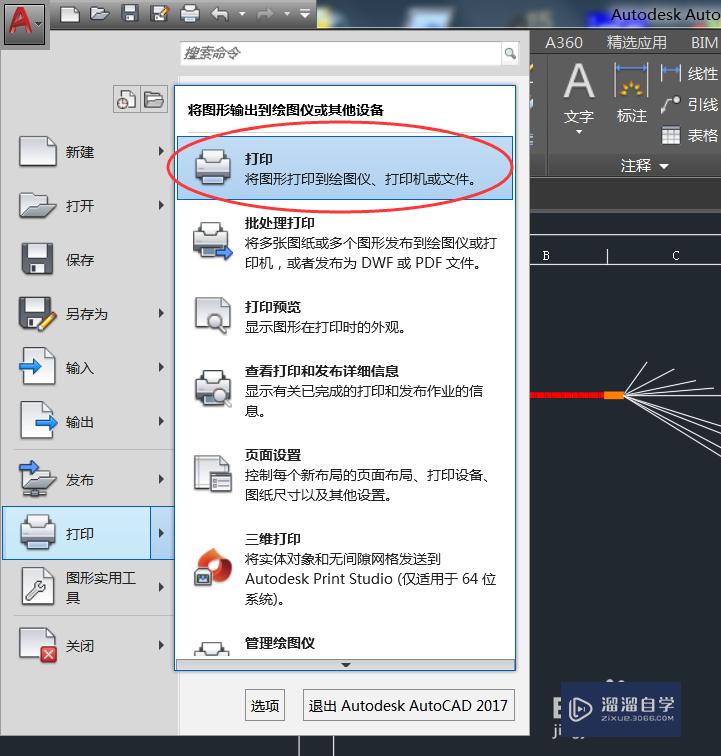Show Recent Documents icon
The height and width of the screenshot is (756, 721).
pyautogui.click(x=126, y=99)
